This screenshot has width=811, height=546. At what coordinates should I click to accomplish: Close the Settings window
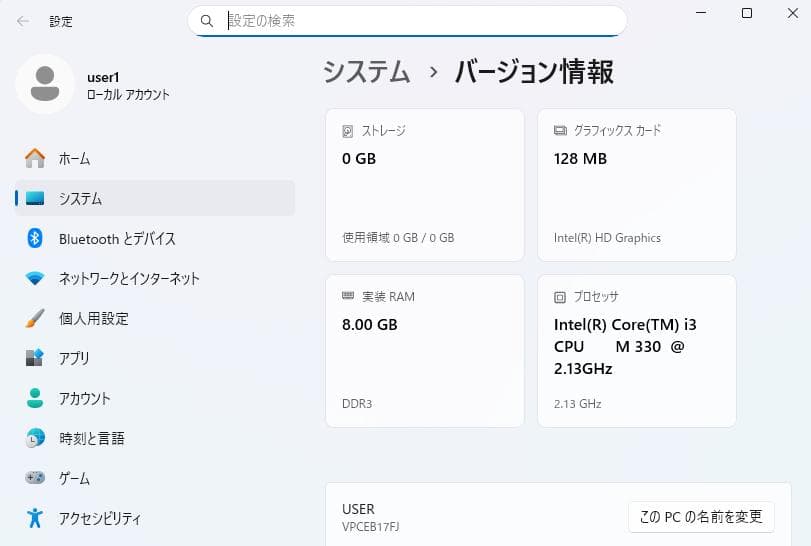click(x=793, y=13)
